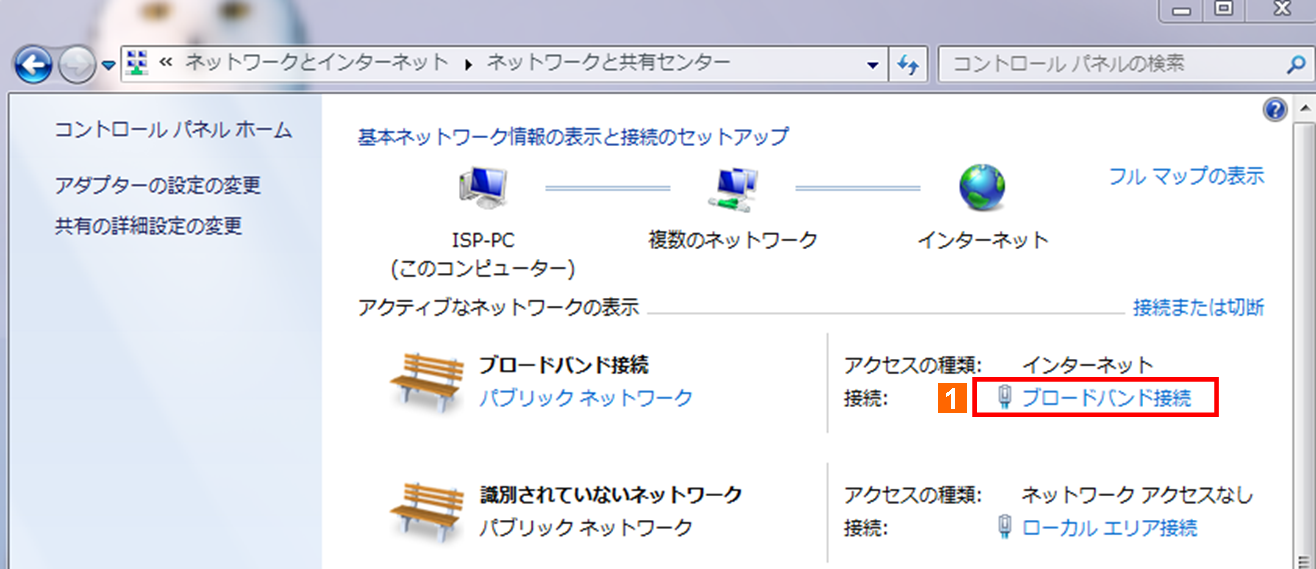This screenshot has width=1316, height=569.
Task: Click the plug icon beside ブロードバンド接続 link
Action: 1006,398
